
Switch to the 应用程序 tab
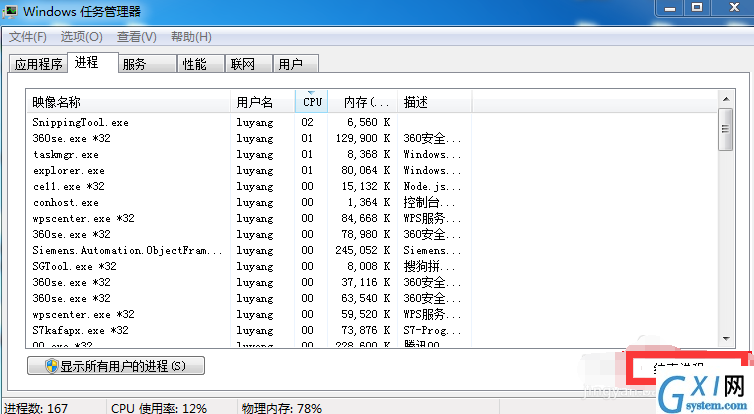point(38,64)
